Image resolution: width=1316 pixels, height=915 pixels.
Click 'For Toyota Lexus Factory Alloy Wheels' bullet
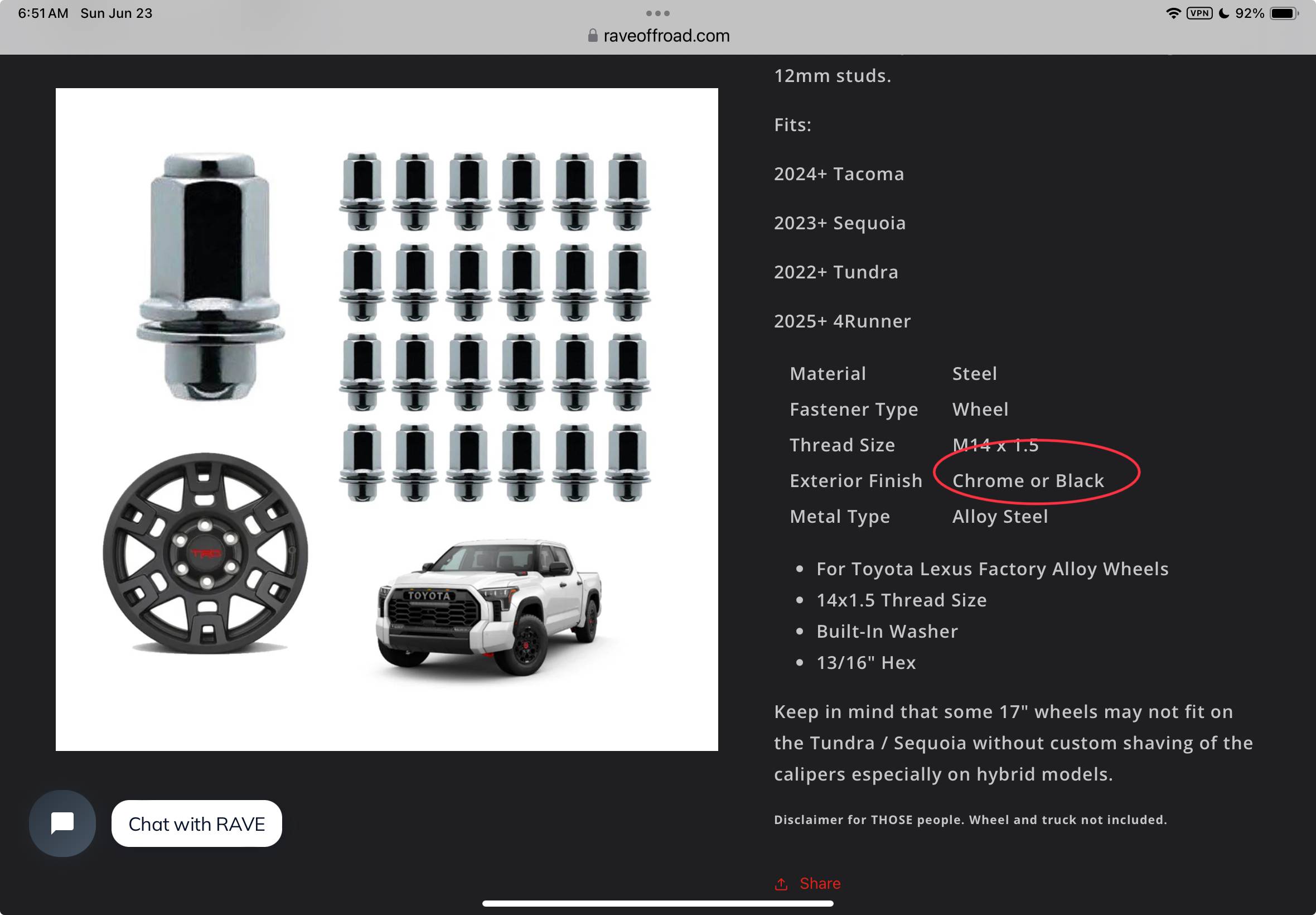point(993,569)
